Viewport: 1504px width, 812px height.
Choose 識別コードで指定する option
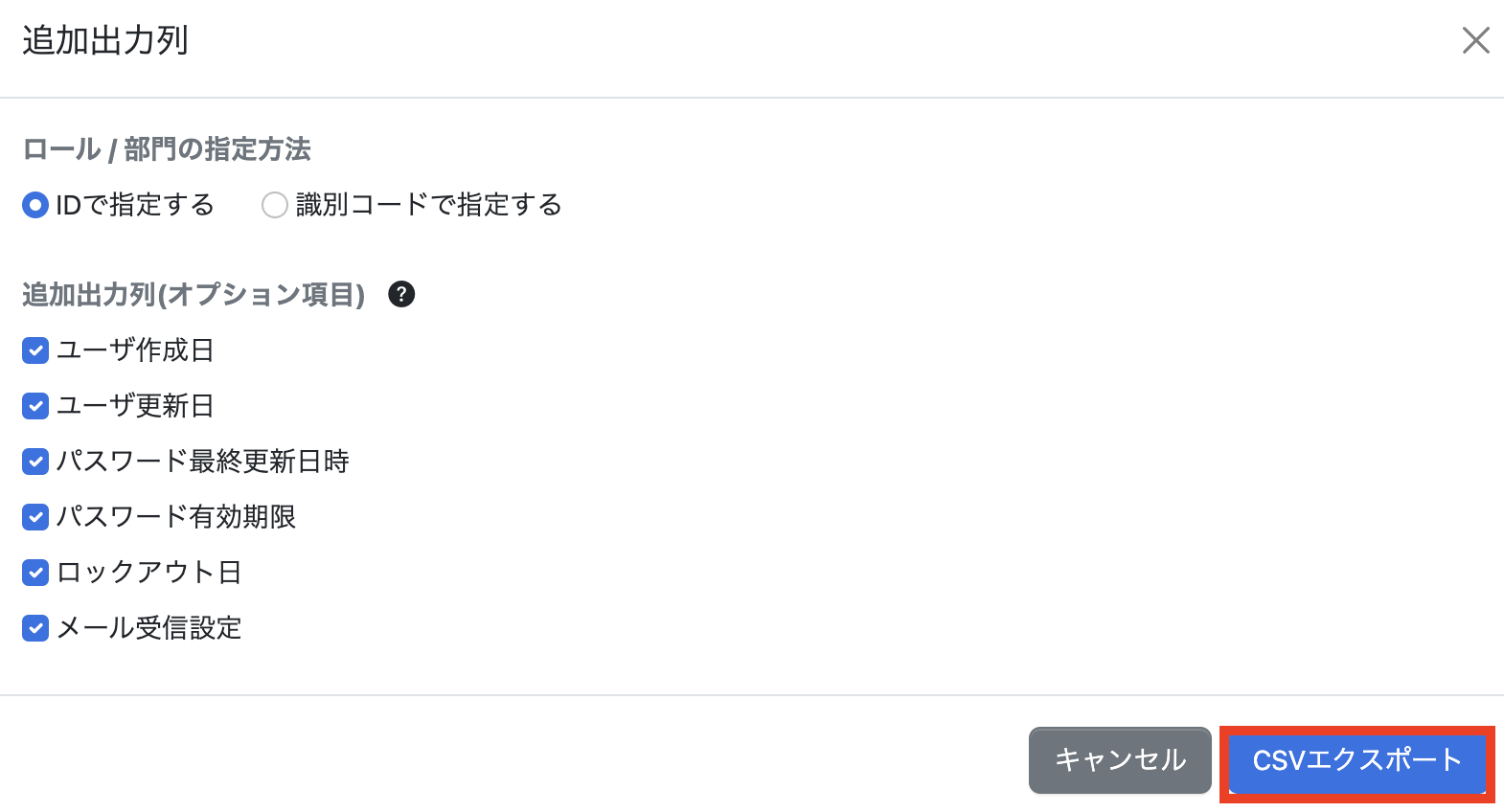tap(275, 205)
